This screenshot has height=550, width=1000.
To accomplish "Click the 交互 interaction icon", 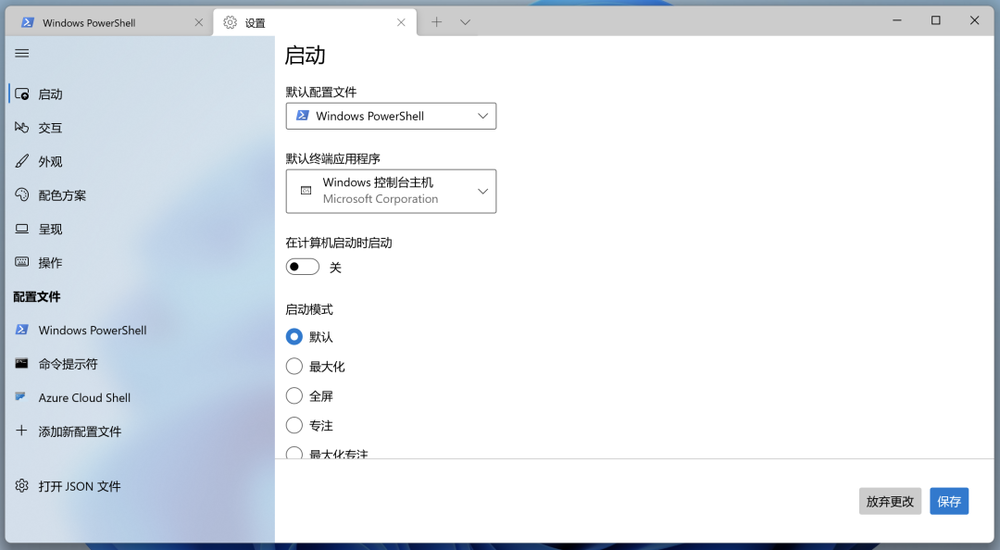I will coord(22,128).
